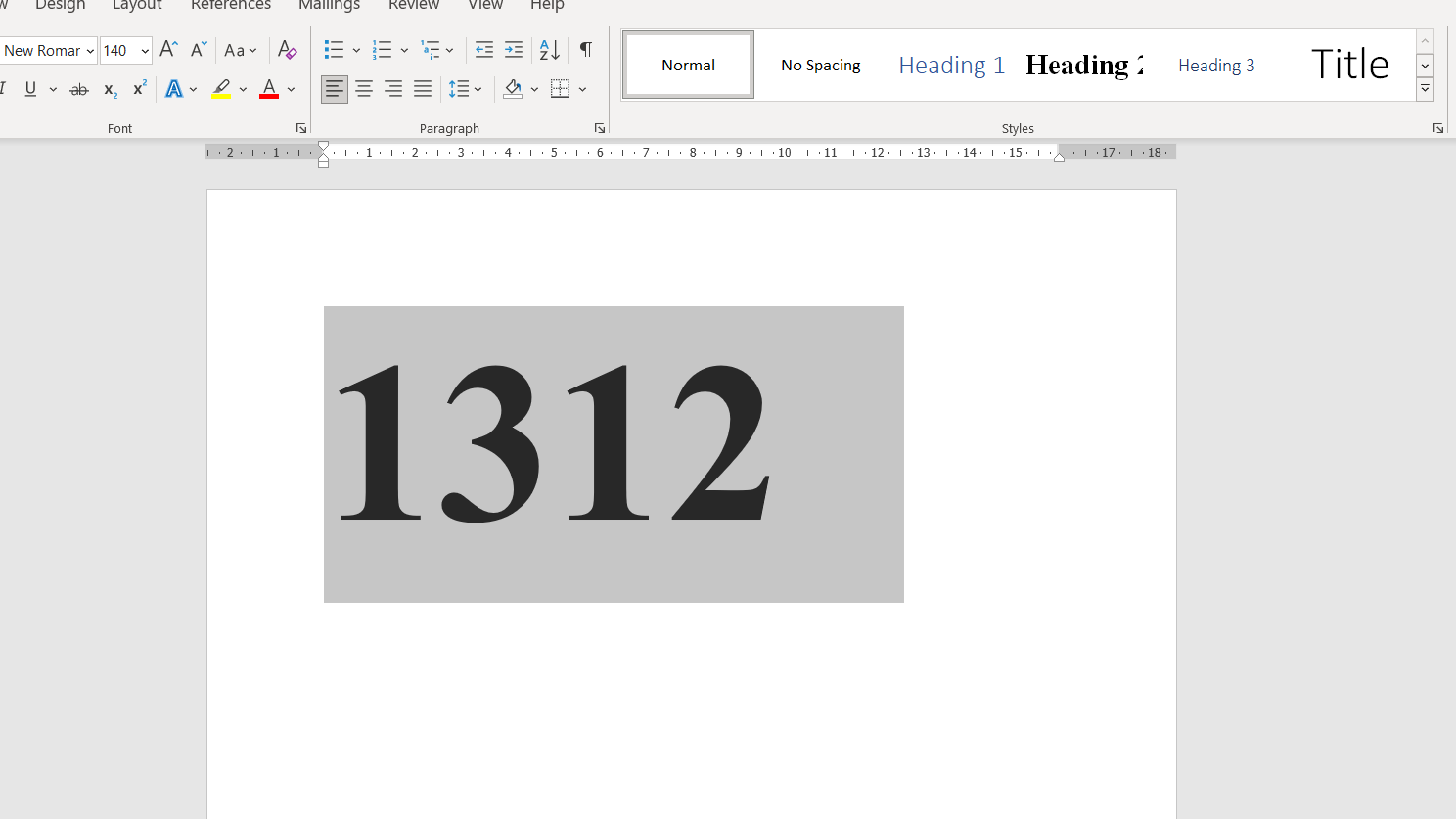Toggle superscript formatting
Screen dimensions: 1456x819
pos(138,89)
